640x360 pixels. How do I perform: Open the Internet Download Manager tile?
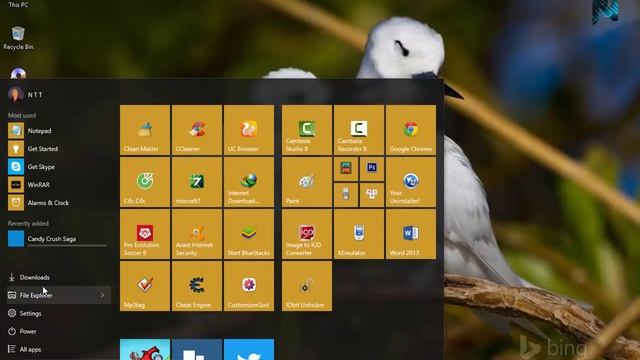coord(249,182)
